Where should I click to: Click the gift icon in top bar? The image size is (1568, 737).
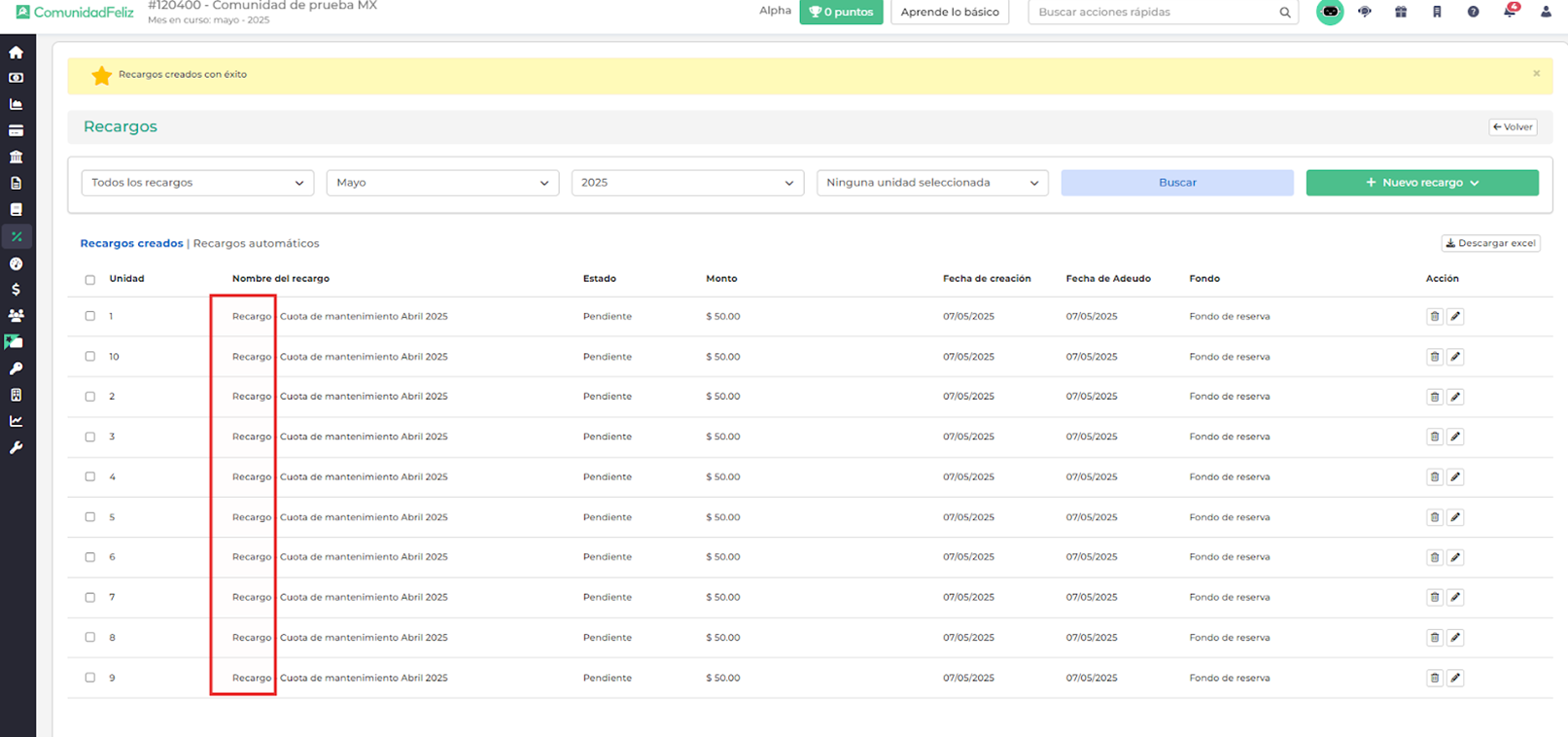click(1400, 12)
